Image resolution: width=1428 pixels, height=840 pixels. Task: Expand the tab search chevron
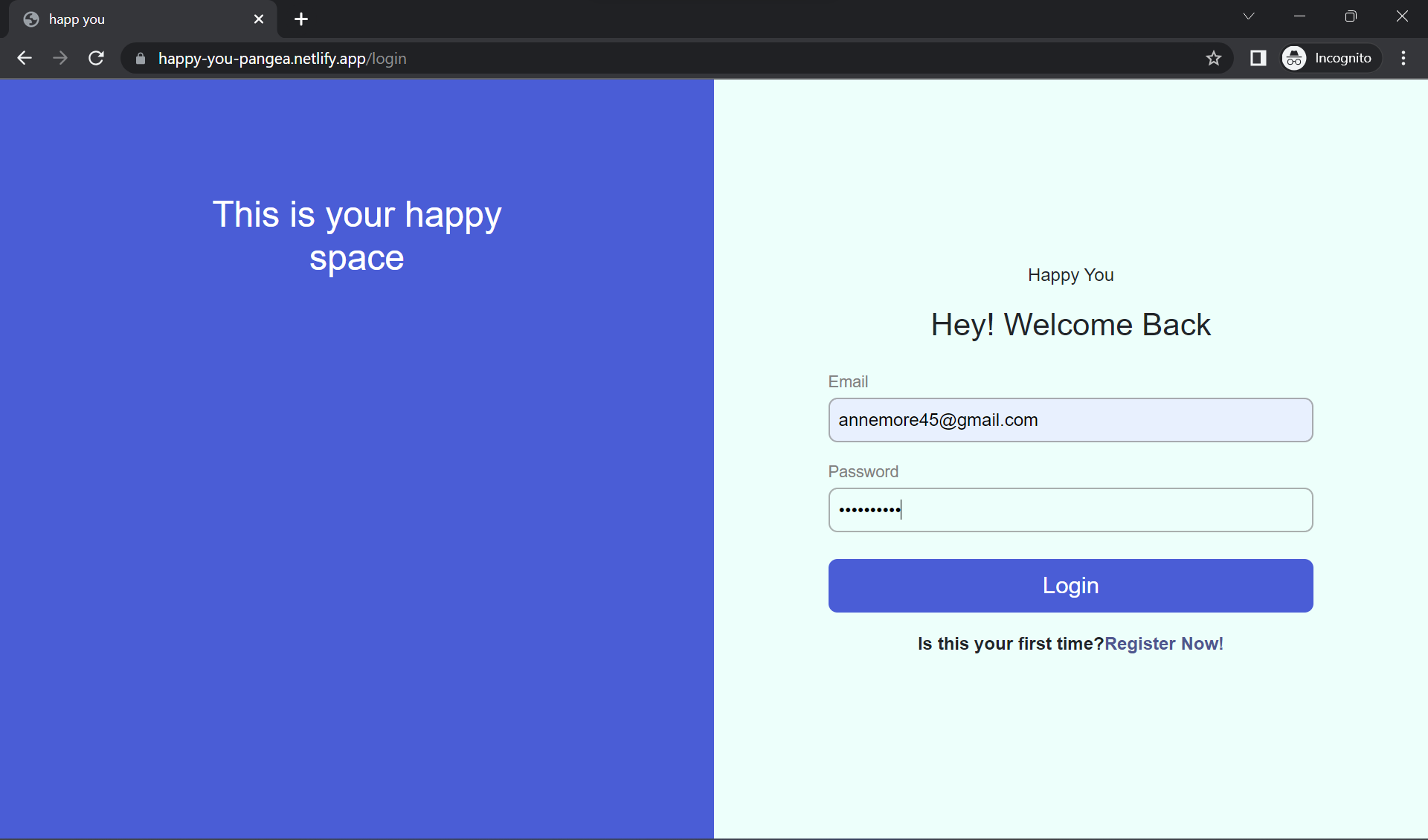(x=1249, y=16)
